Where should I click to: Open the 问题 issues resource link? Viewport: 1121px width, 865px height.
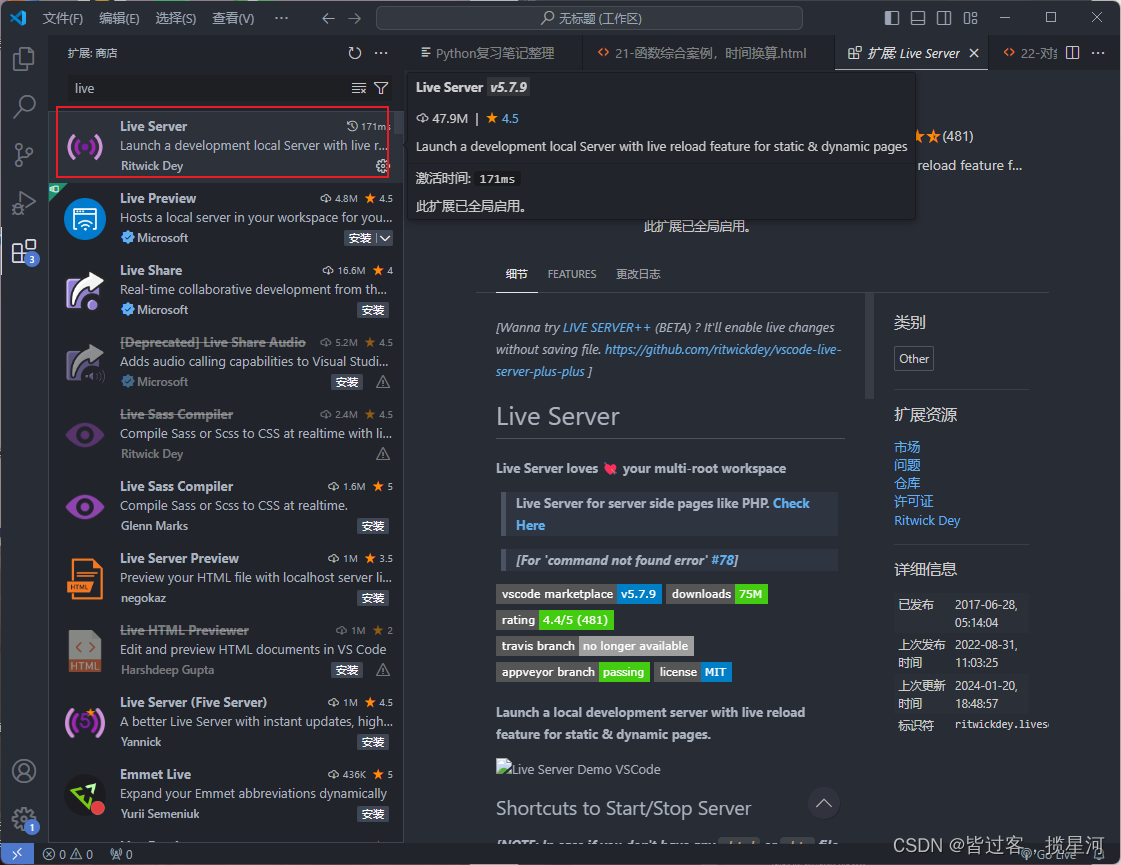tap(907, 465)
